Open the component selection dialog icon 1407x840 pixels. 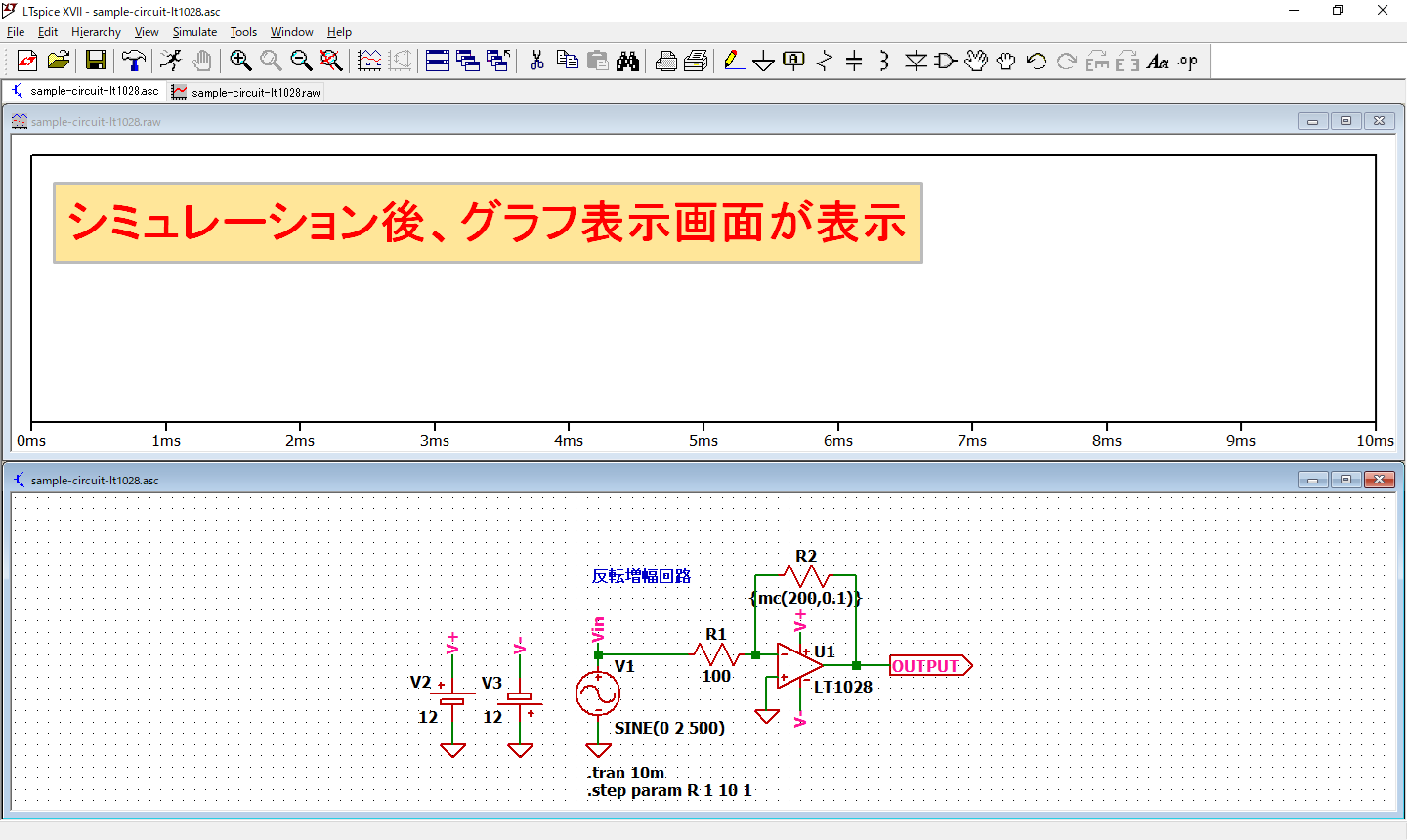coord(944,61)
